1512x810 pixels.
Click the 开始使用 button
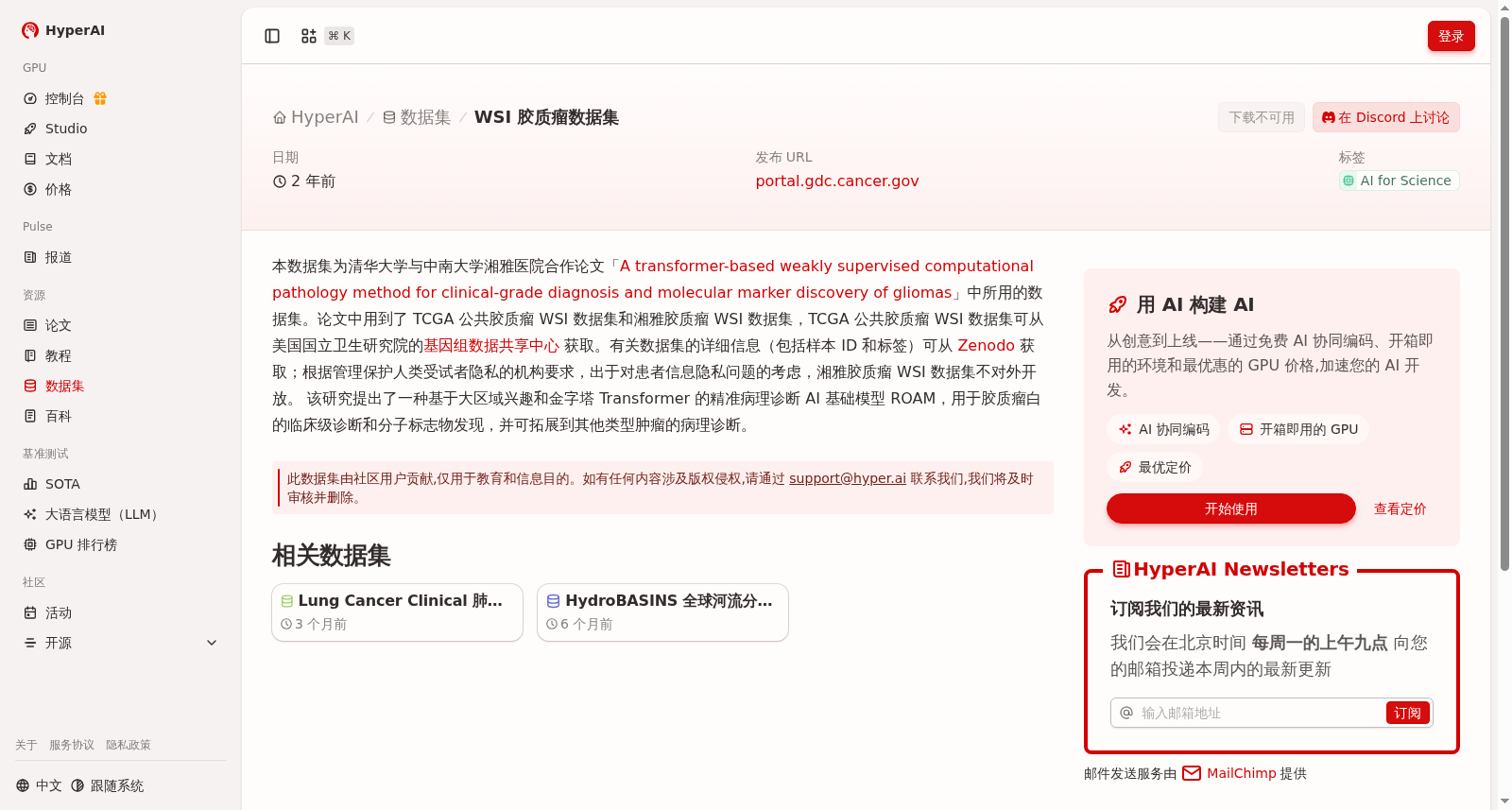(x=1231, y=508)
